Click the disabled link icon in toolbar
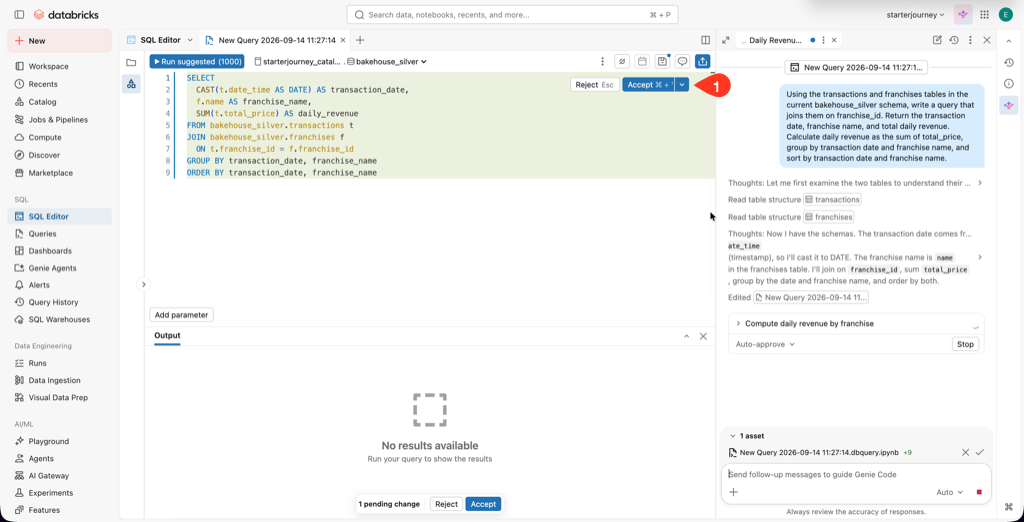The height and width of the screenshot is (522, 1024). (622, 61)
